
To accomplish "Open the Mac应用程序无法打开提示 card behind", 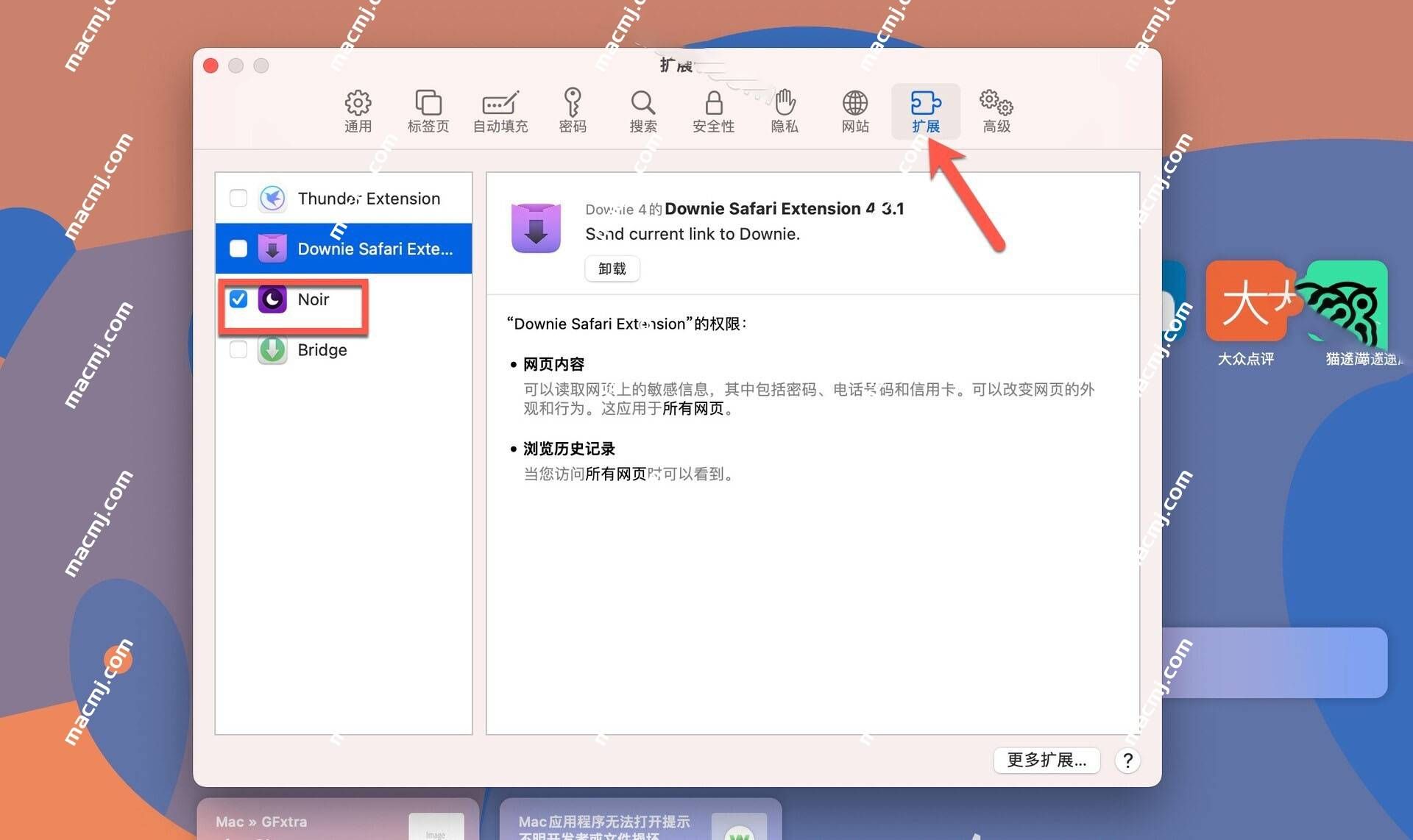I will pos(640,819).
